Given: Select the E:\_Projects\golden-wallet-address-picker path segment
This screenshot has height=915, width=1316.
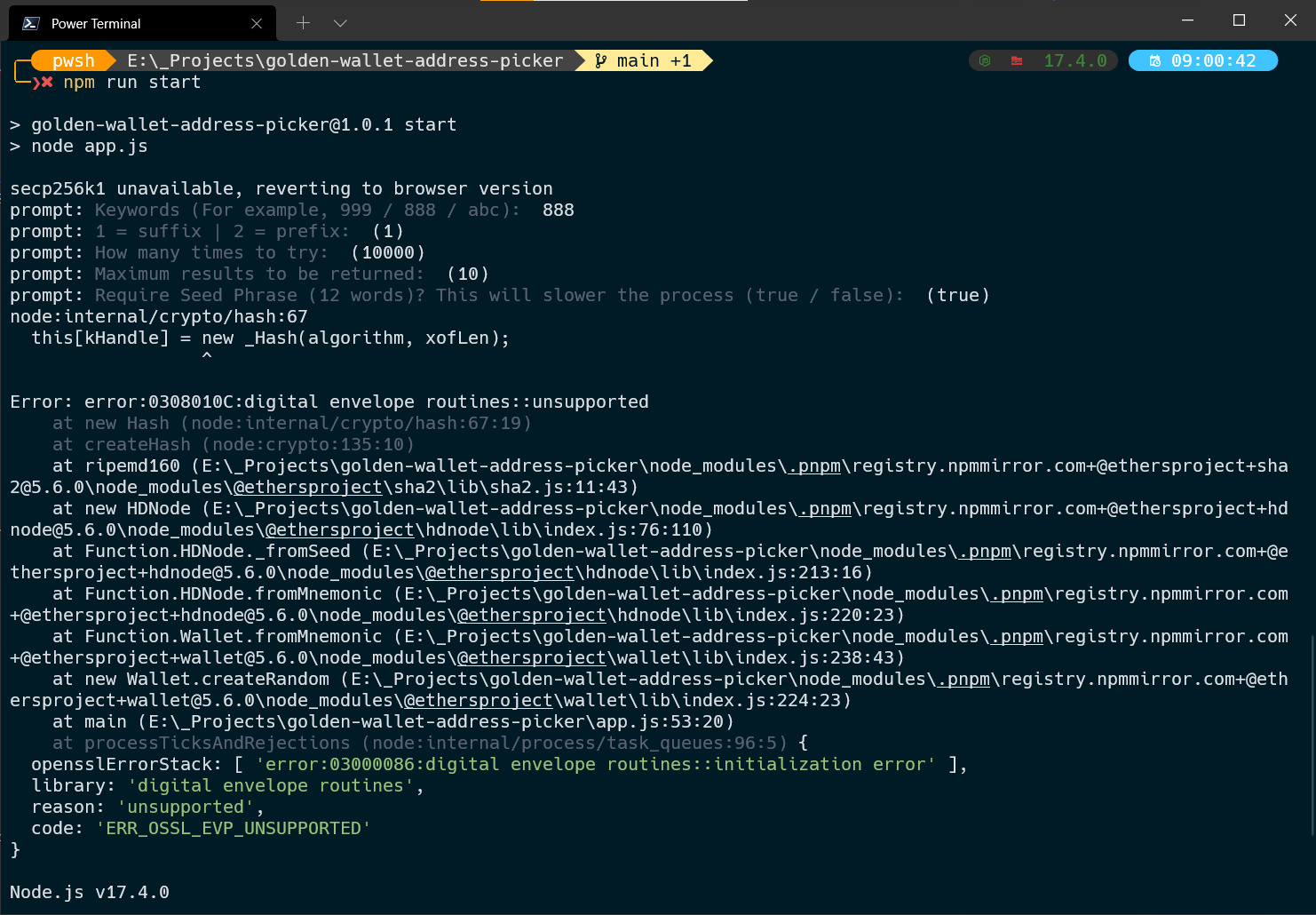Looking at the screenshot, I should (346, 60).
